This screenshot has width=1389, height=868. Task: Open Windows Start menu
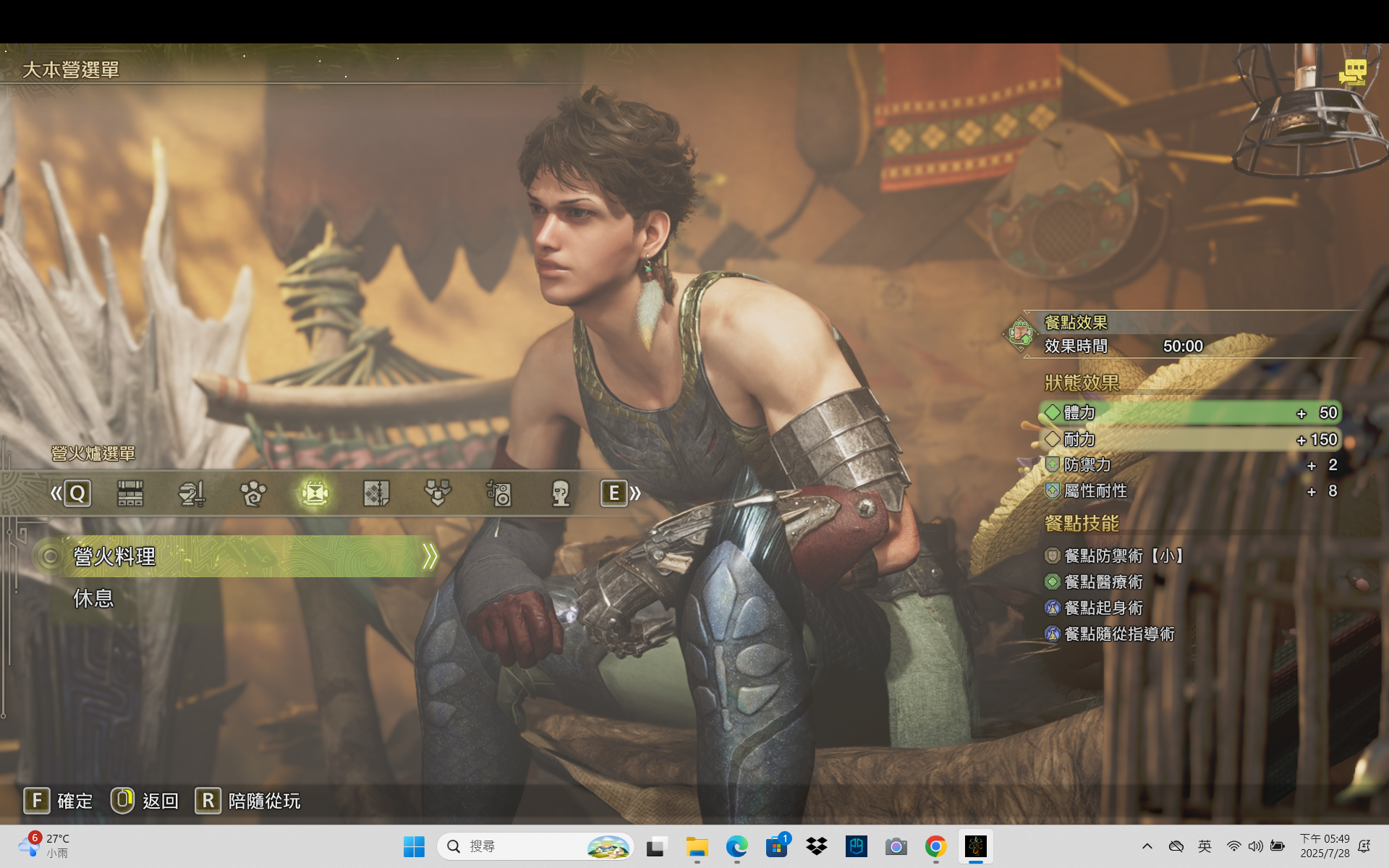[x=414, y=846]
